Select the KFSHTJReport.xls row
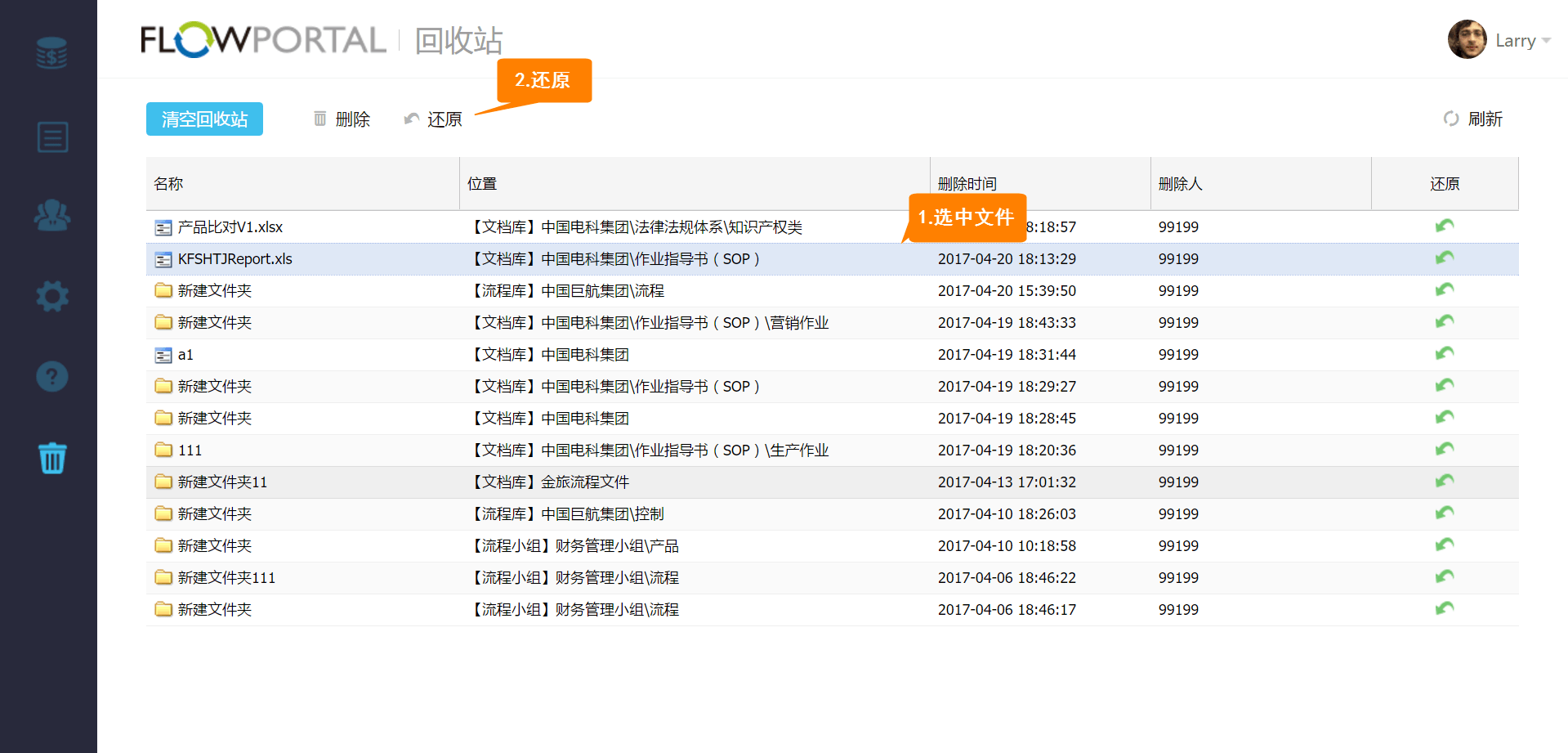Screen dimensions: 1568x753 pos(235,259)
